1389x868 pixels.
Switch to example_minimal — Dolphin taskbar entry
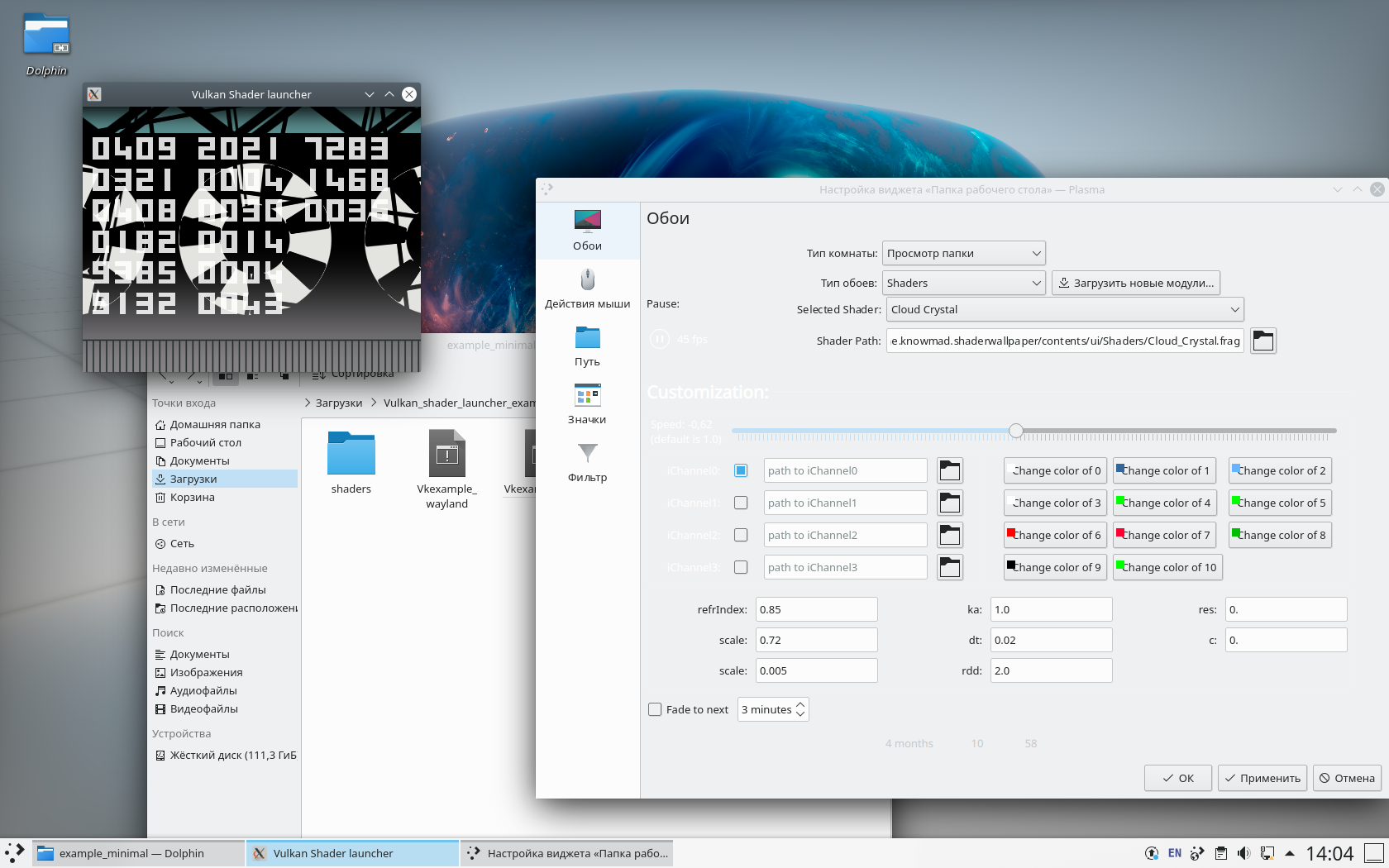pos(139,853)
